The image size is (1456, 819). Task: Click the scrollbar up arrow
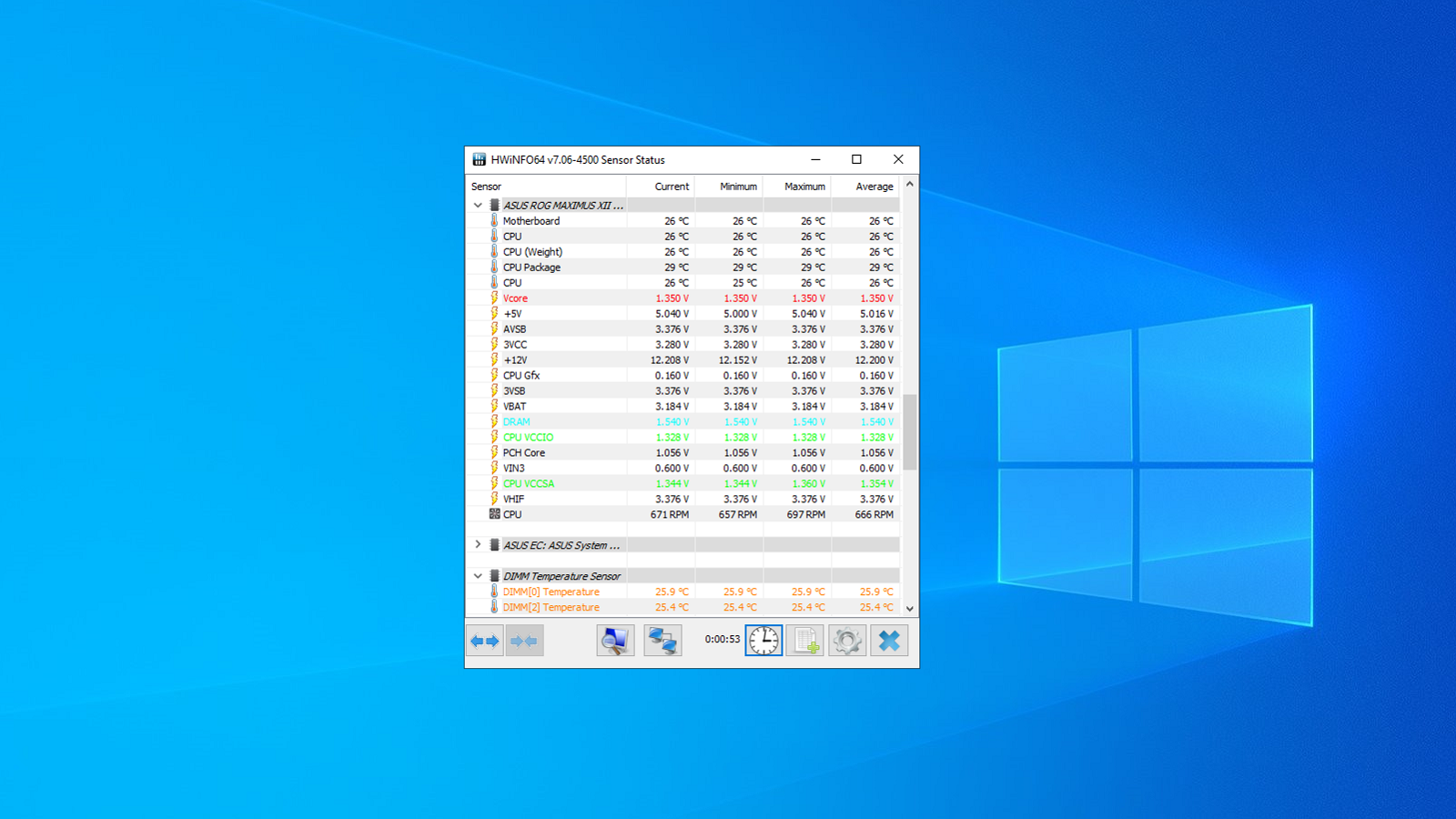[x=909, y=184]
